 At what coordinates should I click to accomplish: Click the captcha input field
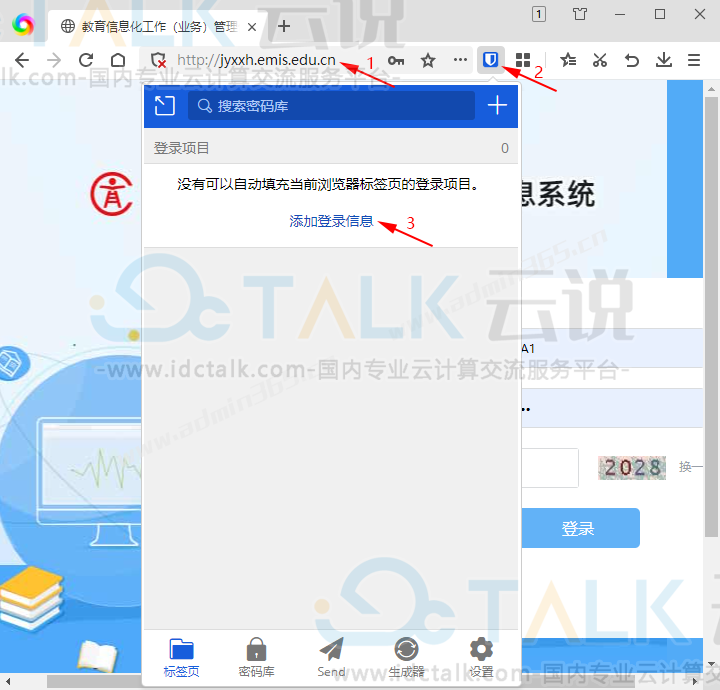(550, 468)
